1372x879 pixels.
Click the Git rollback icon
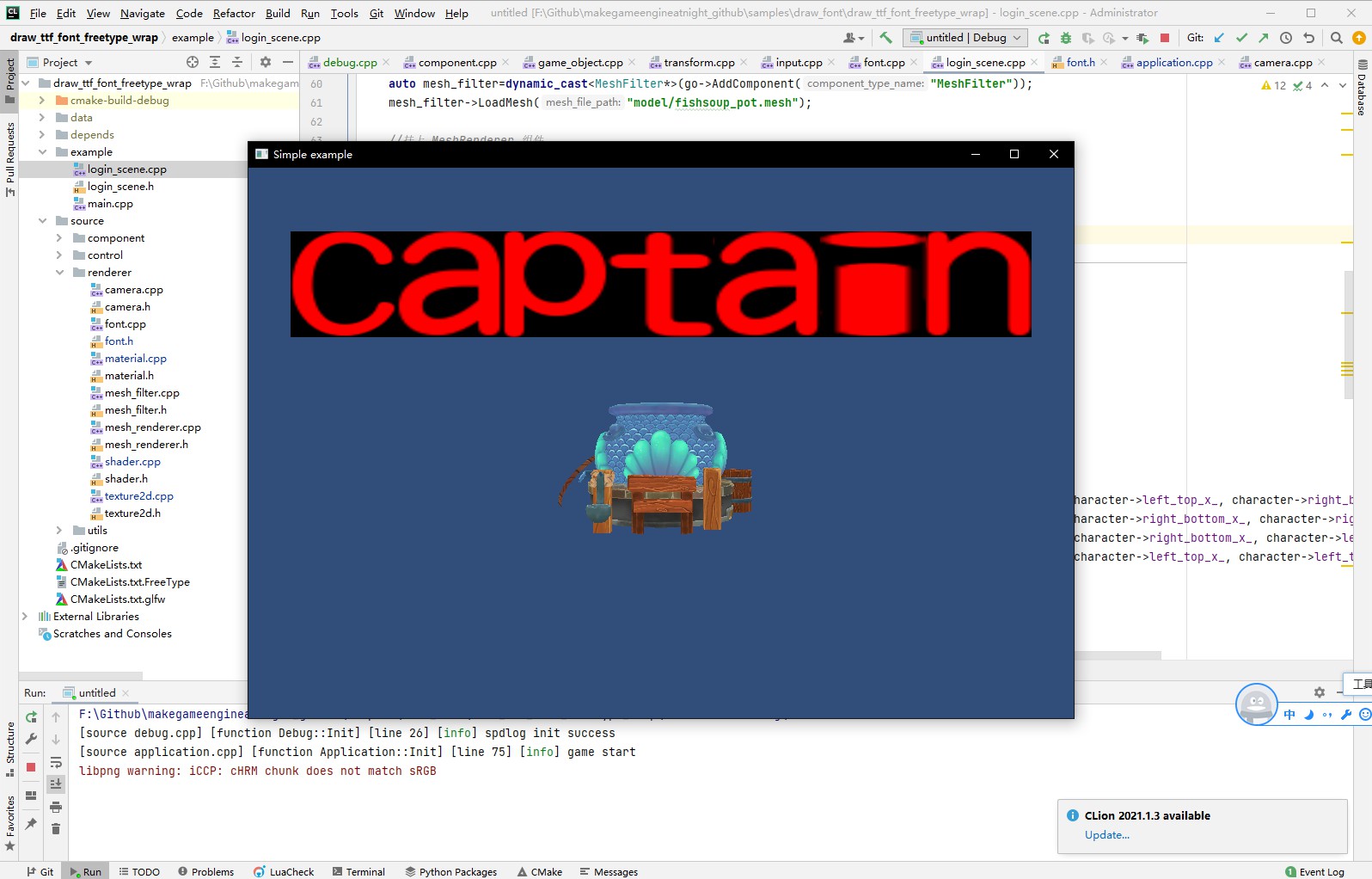point(1308,38)
